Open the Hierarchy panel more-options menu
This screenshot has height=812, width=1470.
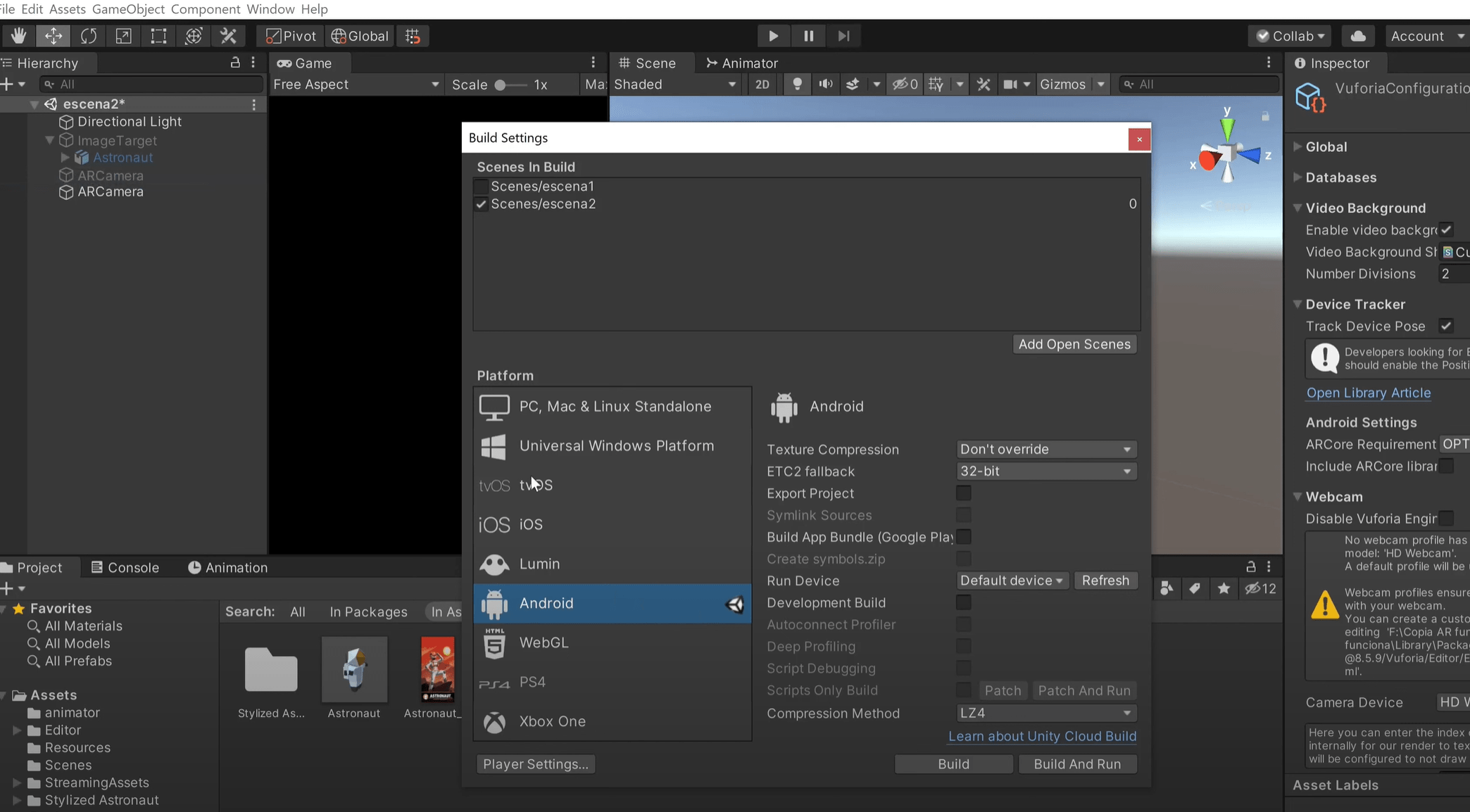[253, 63]
